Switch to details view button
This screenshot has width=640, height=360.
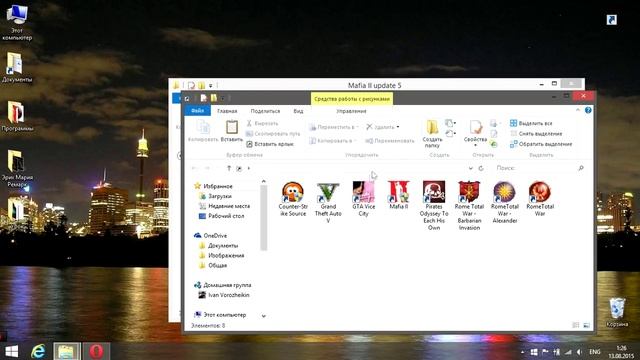tap(576, 325)
